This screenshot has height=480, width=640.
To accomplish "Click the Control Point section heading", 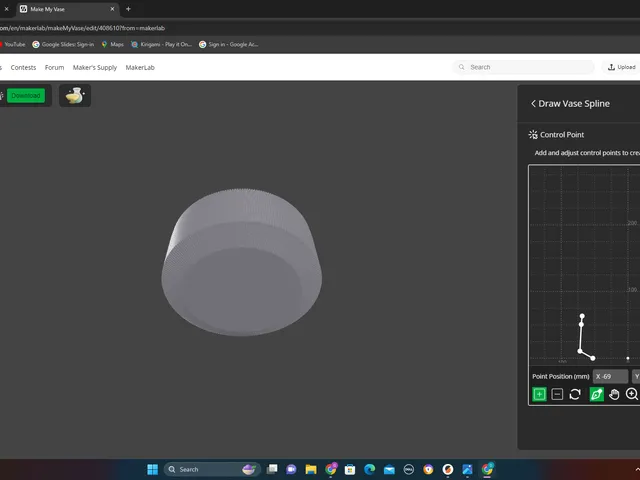I will pyautogui.click(x=562, y=135).
